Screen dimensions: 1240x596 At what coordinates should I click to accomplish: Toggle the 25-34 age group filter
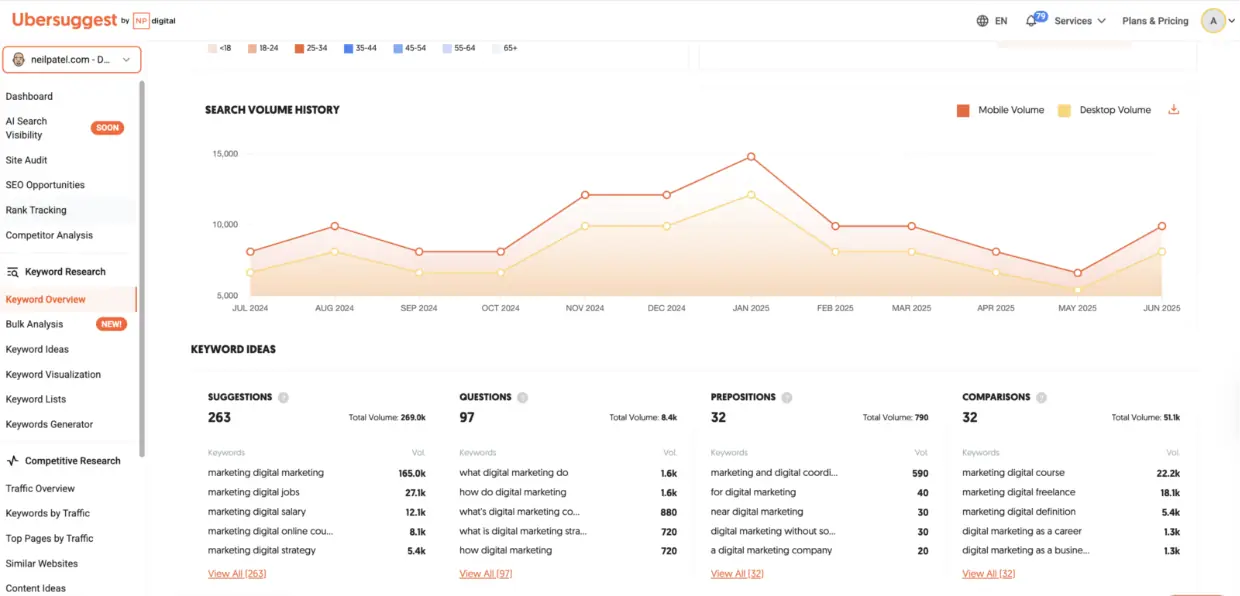tap(307, 47)
